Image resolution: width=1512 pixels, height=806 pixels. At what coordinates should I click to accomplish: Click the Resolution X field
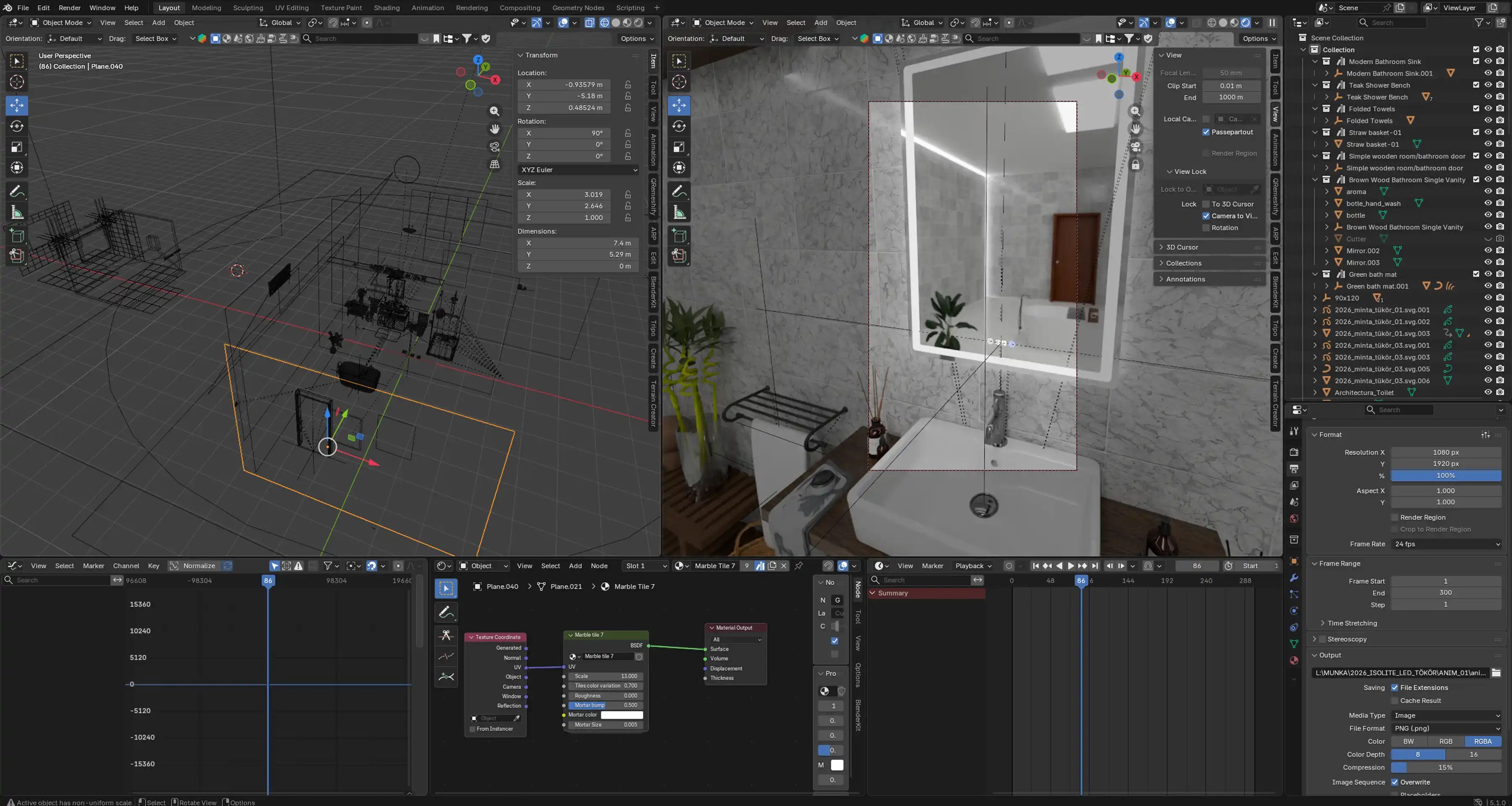tap(1446, 452)
